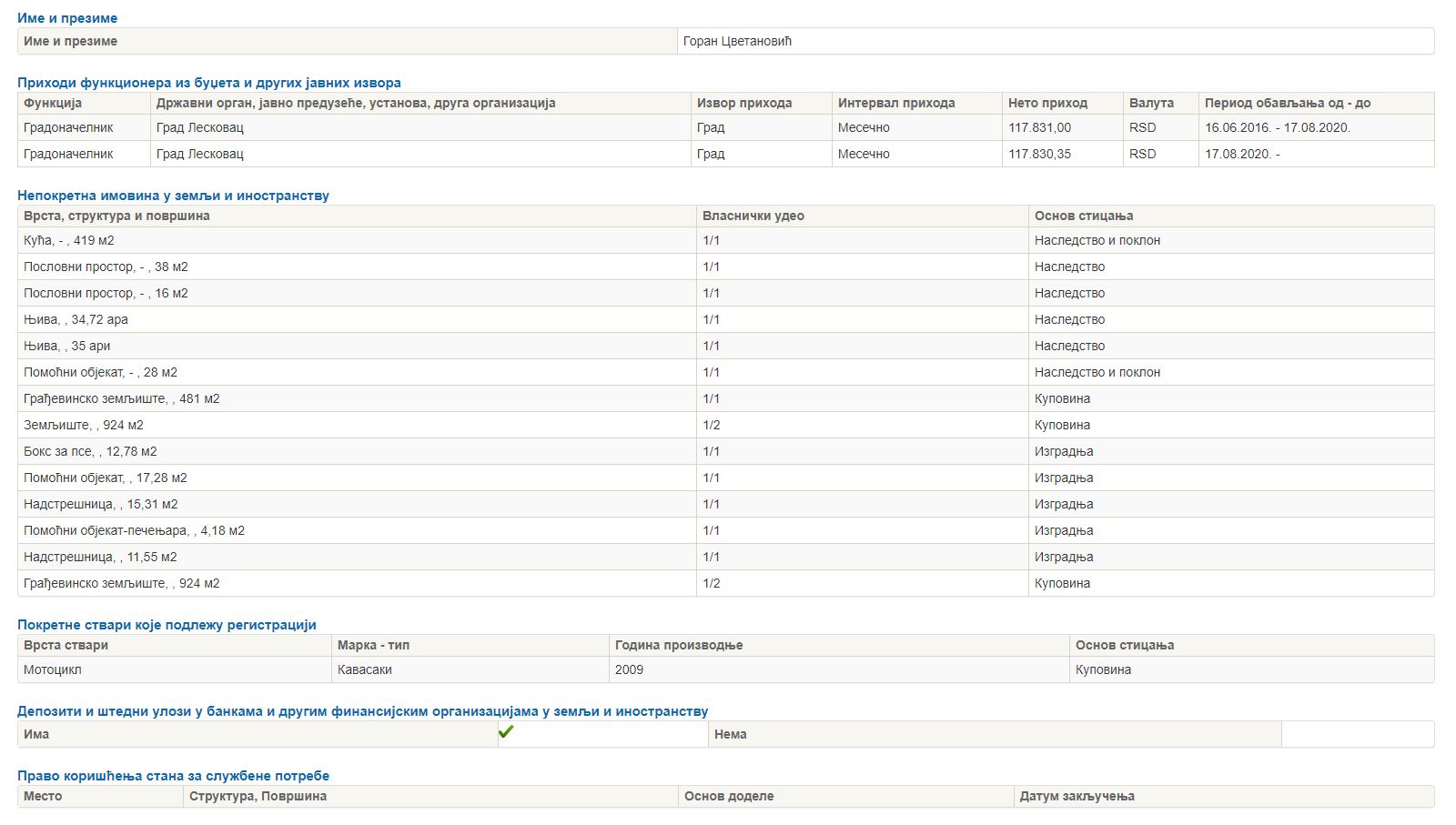Select the 'Помоћни објекат-печењара' row
Image resolution: width=1456 pixels, height=825 pixels.
[x=134, y=530]
